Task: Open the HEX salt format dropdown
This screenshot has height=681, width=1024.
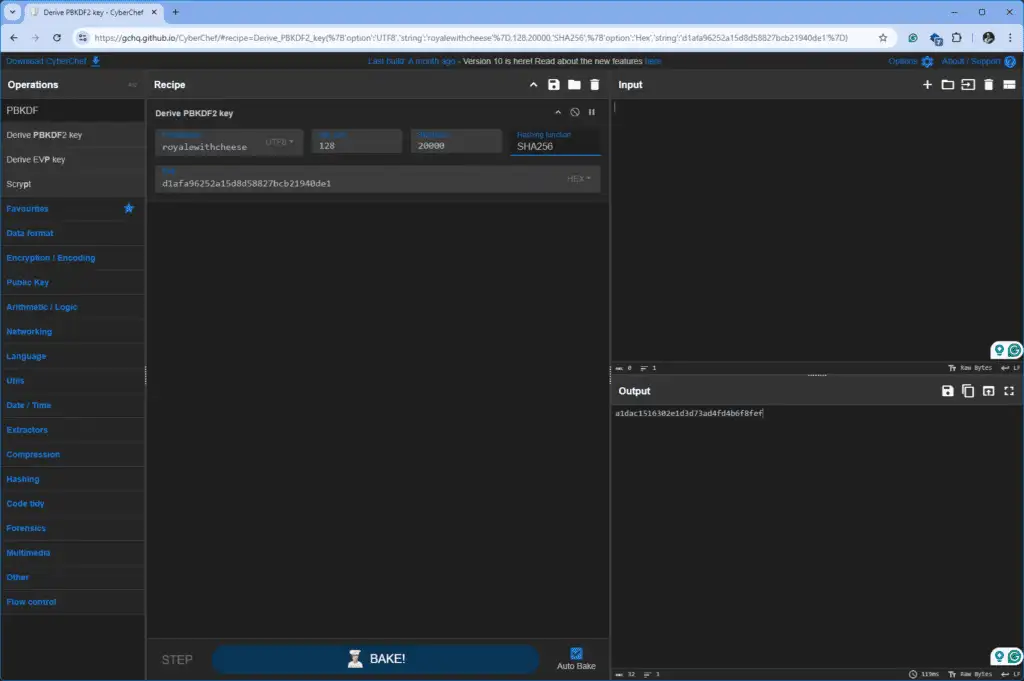Action: coord(579,178)
